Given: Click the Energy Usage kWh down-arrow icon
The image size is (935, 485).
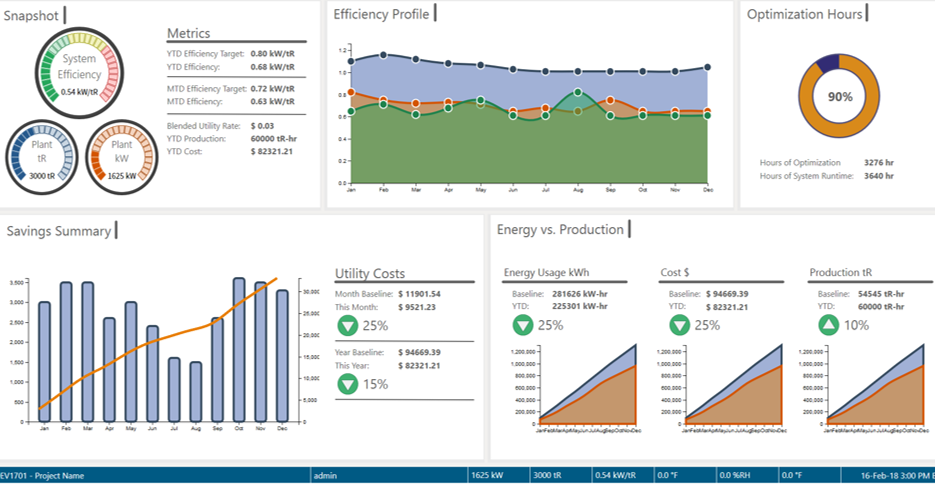Looking at the screenshot, I should click(x=524, y=325).
